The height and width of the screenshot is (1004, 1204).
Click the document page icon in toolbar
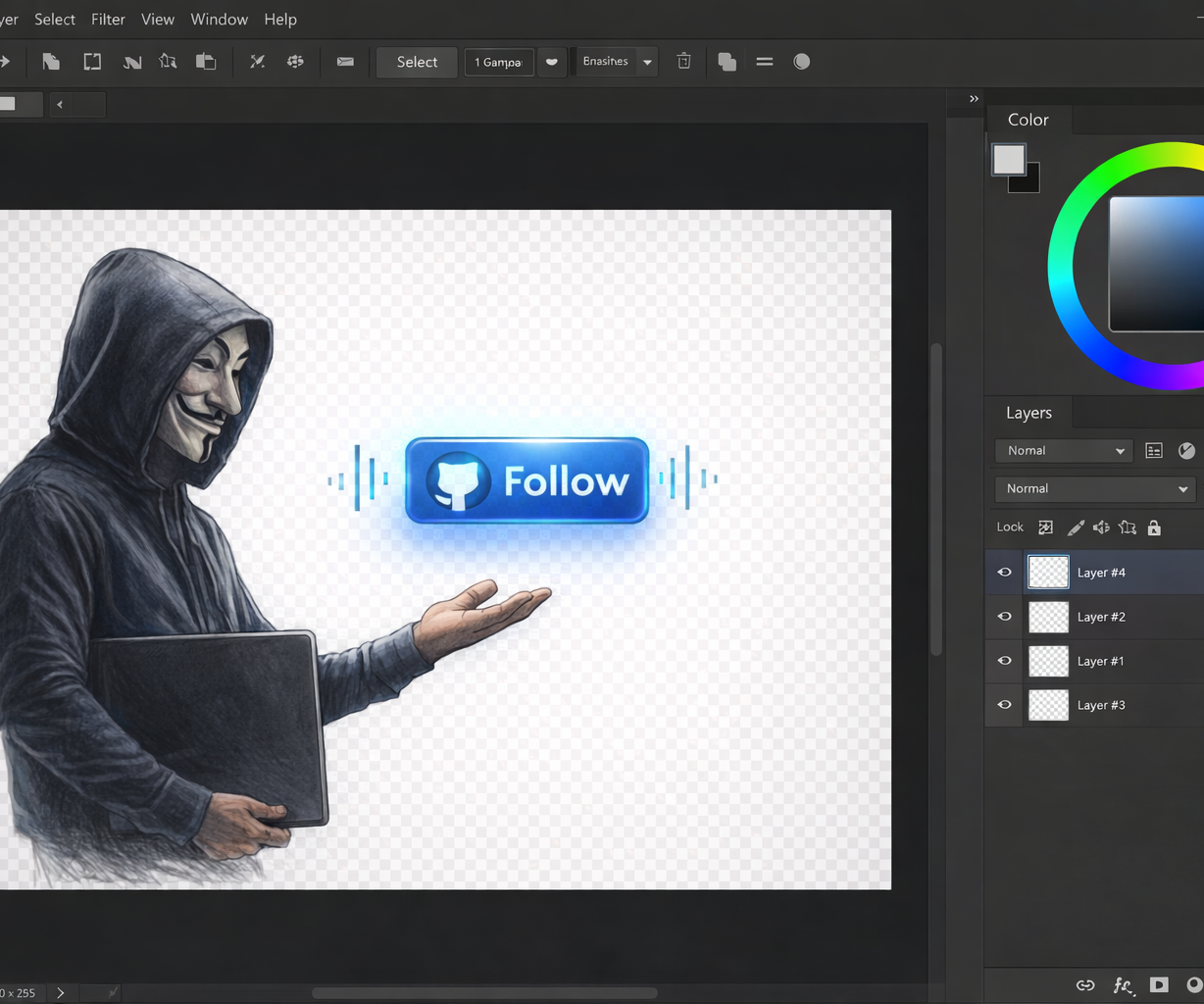click(51, 62)
